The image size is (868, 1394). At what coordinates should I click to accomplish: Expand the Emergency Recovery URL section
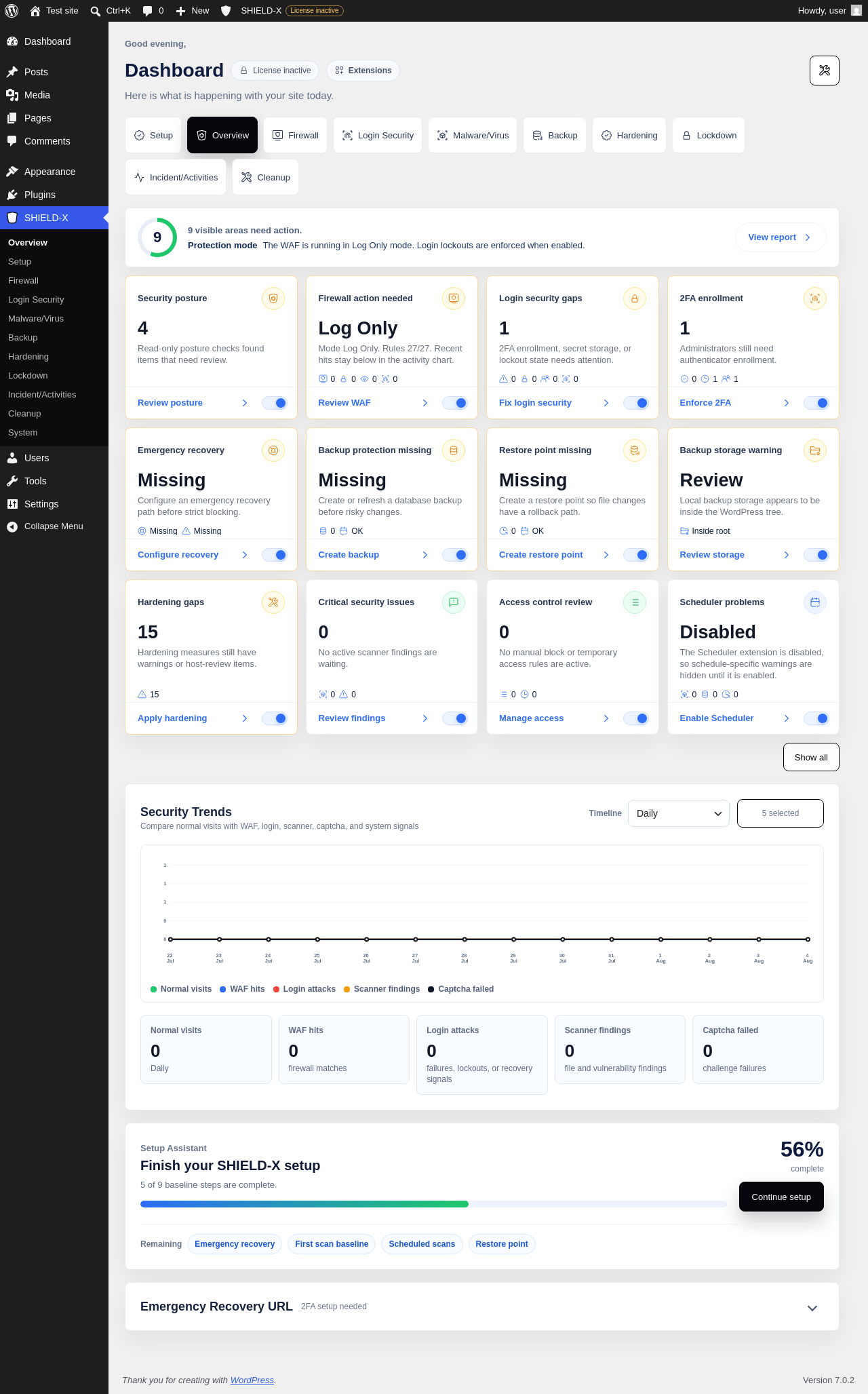point(812,1308)
